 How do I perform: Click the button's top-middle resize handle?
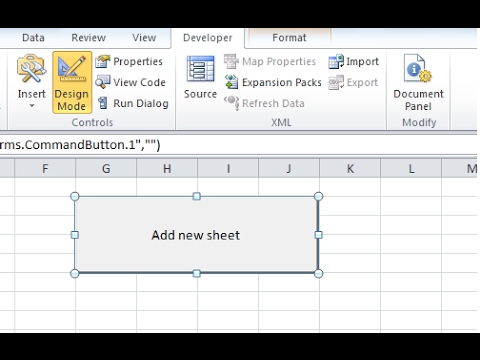coord(197,196)
